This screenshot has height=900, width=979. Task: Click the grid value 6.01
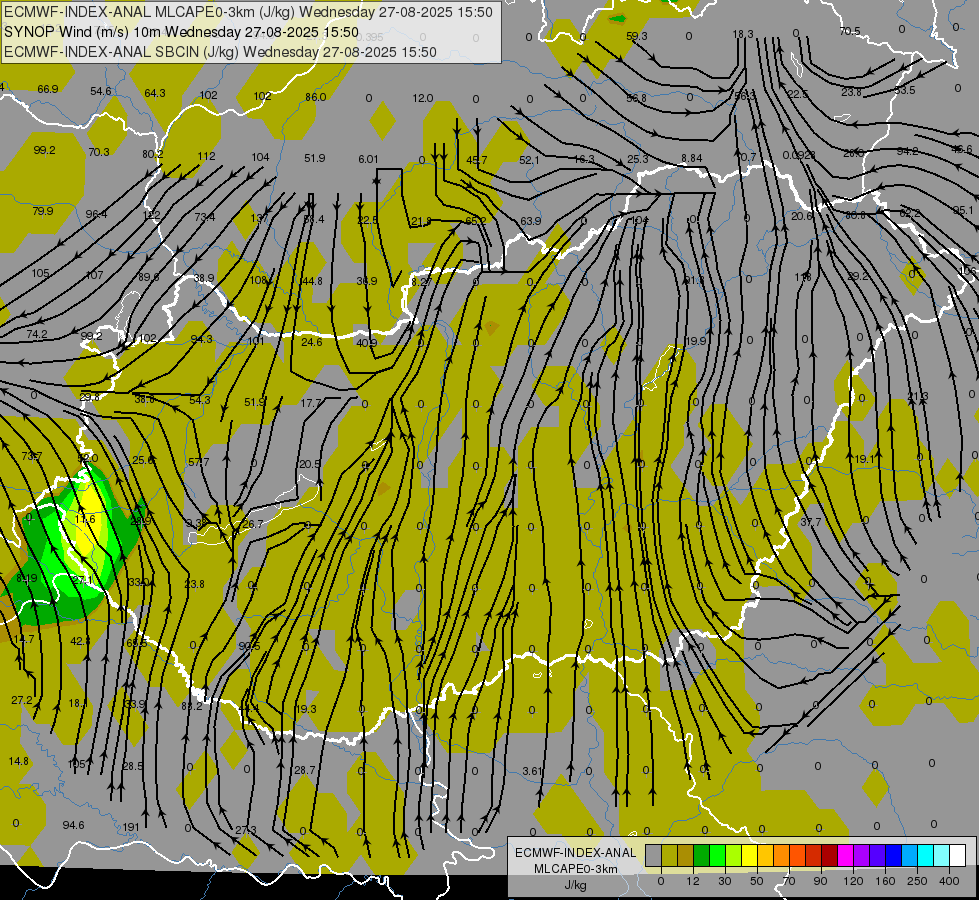368,159
